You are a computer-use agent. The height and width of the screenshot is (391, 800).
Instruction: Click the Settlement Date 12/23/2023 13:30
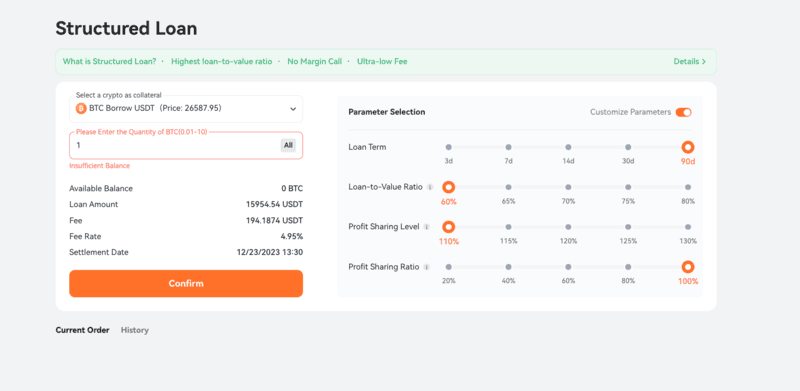270,253
